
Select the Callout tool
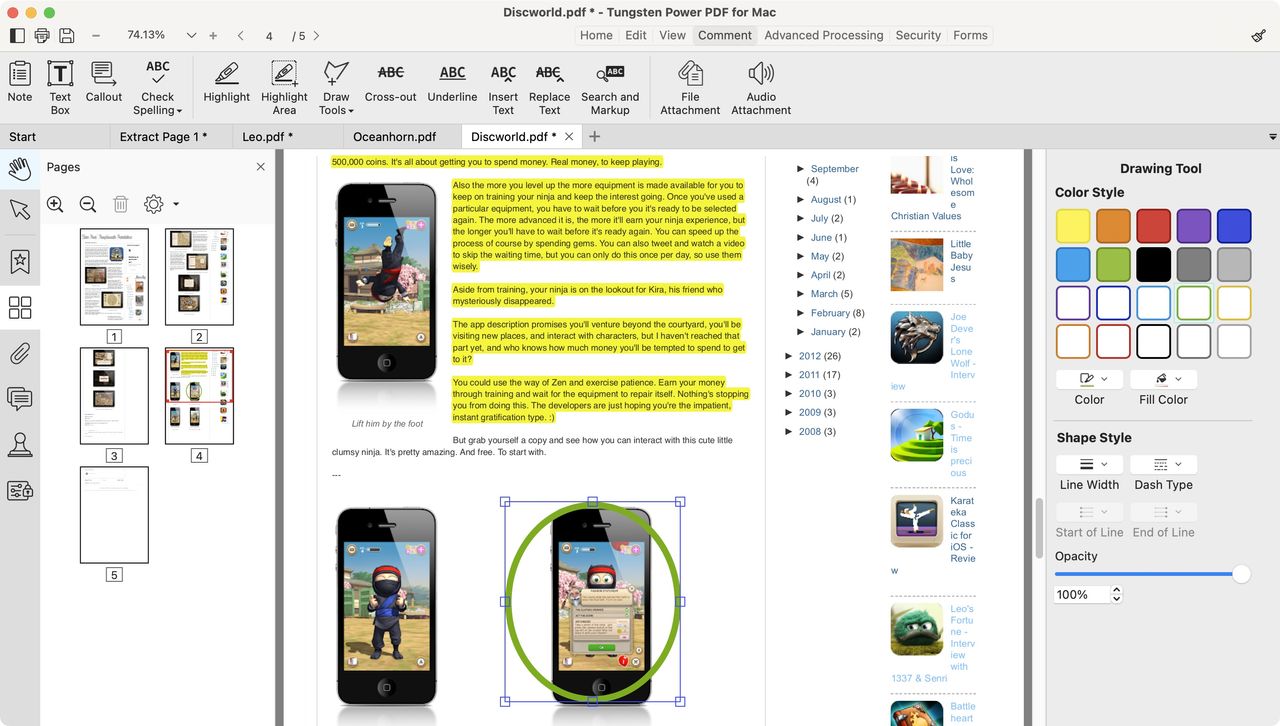point(104,82)
